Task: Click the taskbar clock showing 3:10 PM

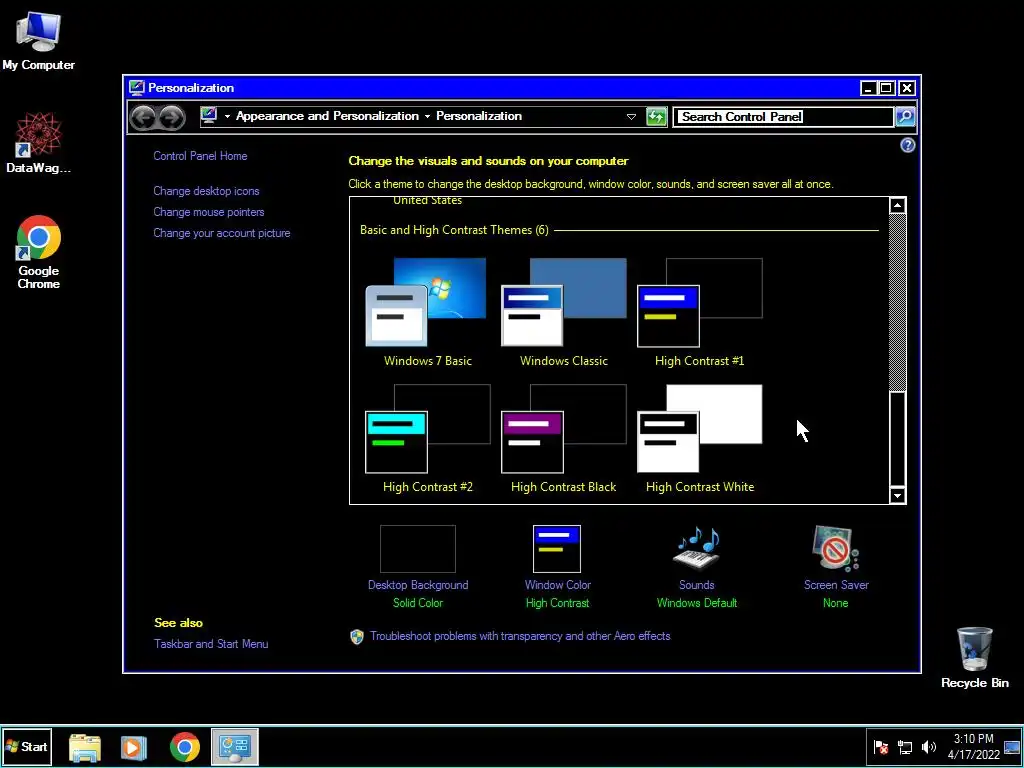Action: pyautogui.click(x=973, y=746)
